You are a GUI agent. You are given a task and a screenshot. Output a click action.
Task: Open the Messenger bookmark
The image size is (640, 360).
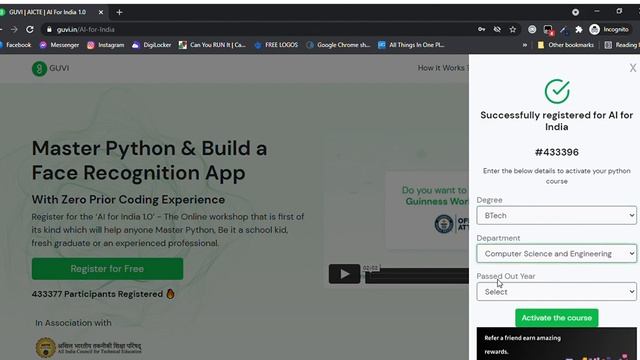click(x=59, y=45)
